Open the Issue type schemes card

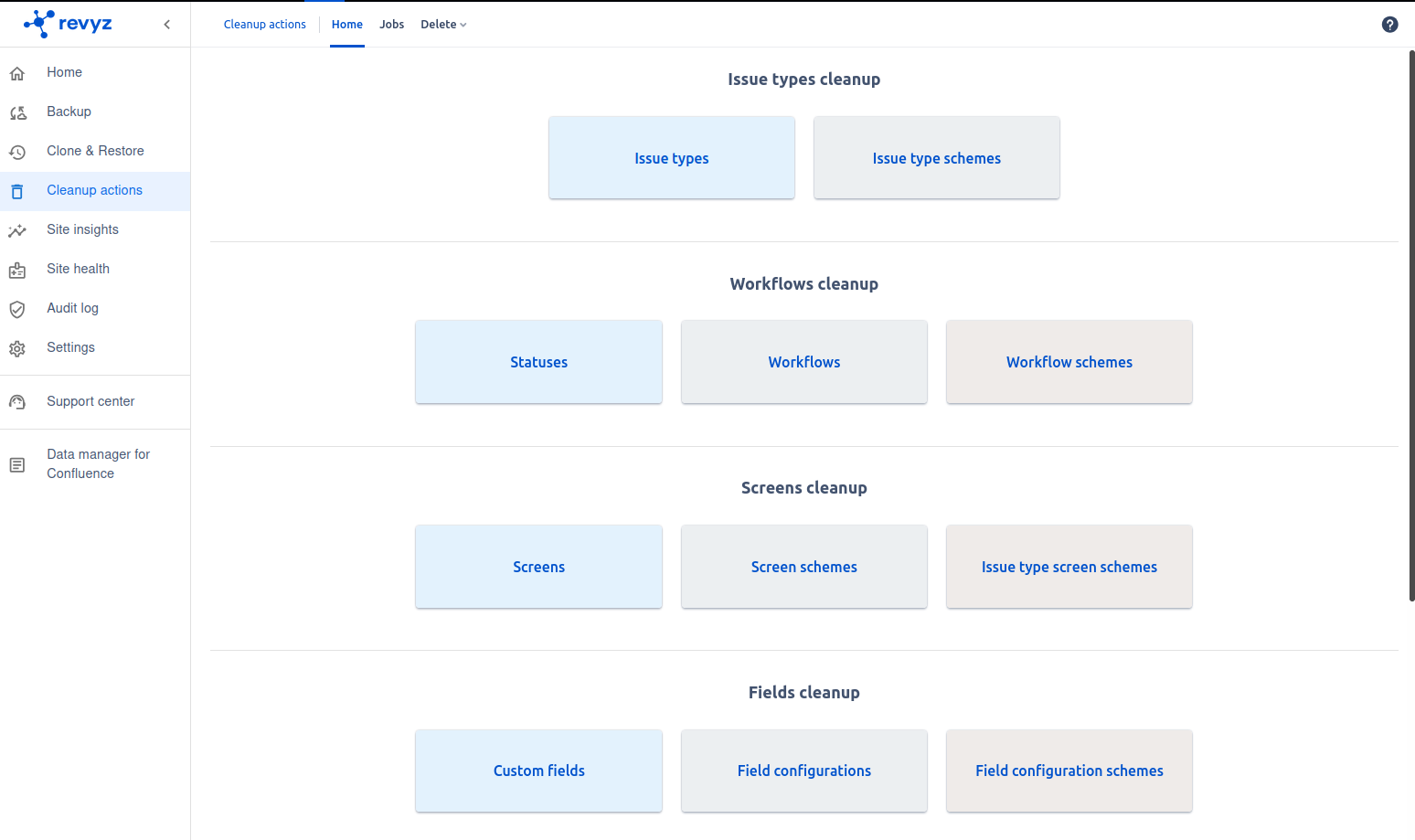coord(936,158)
